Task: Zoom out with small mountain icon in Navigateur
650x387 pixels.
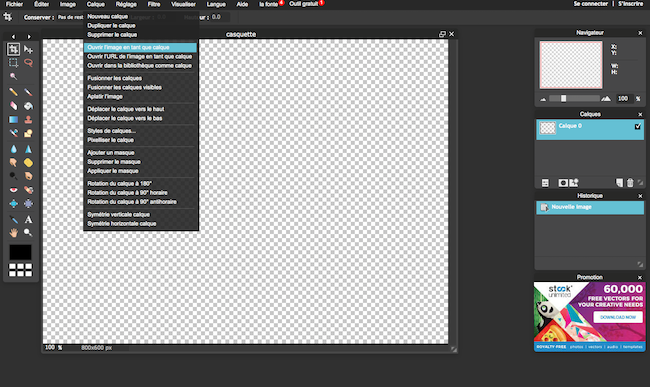Action: 543,99
